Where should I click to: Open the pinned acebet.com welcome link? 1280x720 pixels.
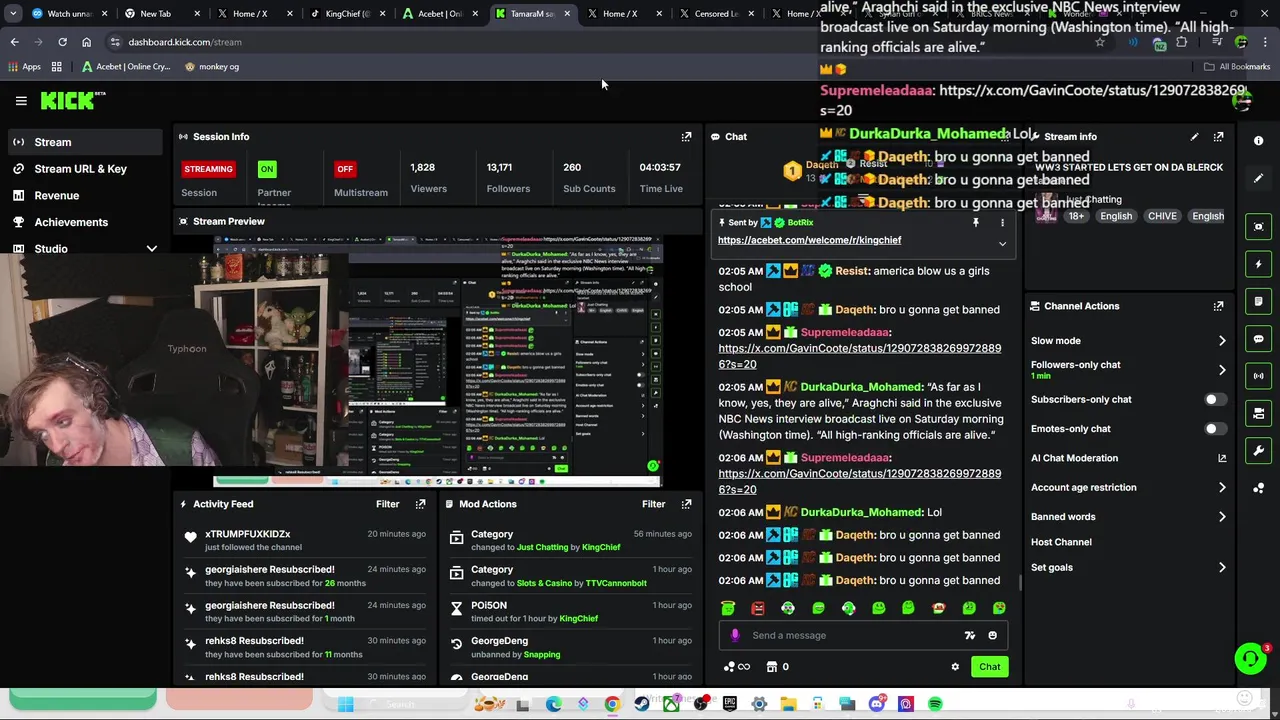809,240
